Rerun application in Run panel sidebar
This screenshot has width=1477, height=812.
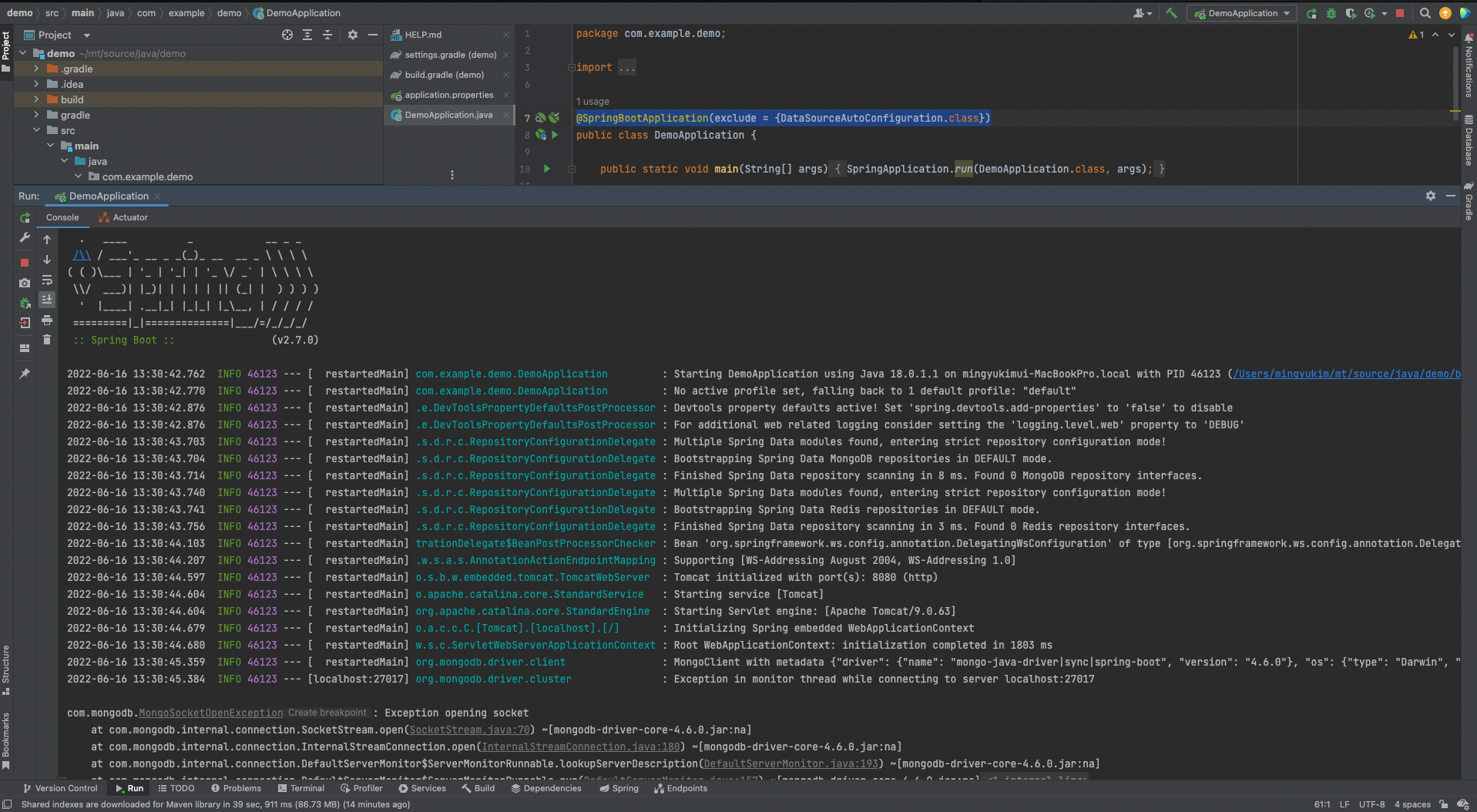tap(25, 219)
